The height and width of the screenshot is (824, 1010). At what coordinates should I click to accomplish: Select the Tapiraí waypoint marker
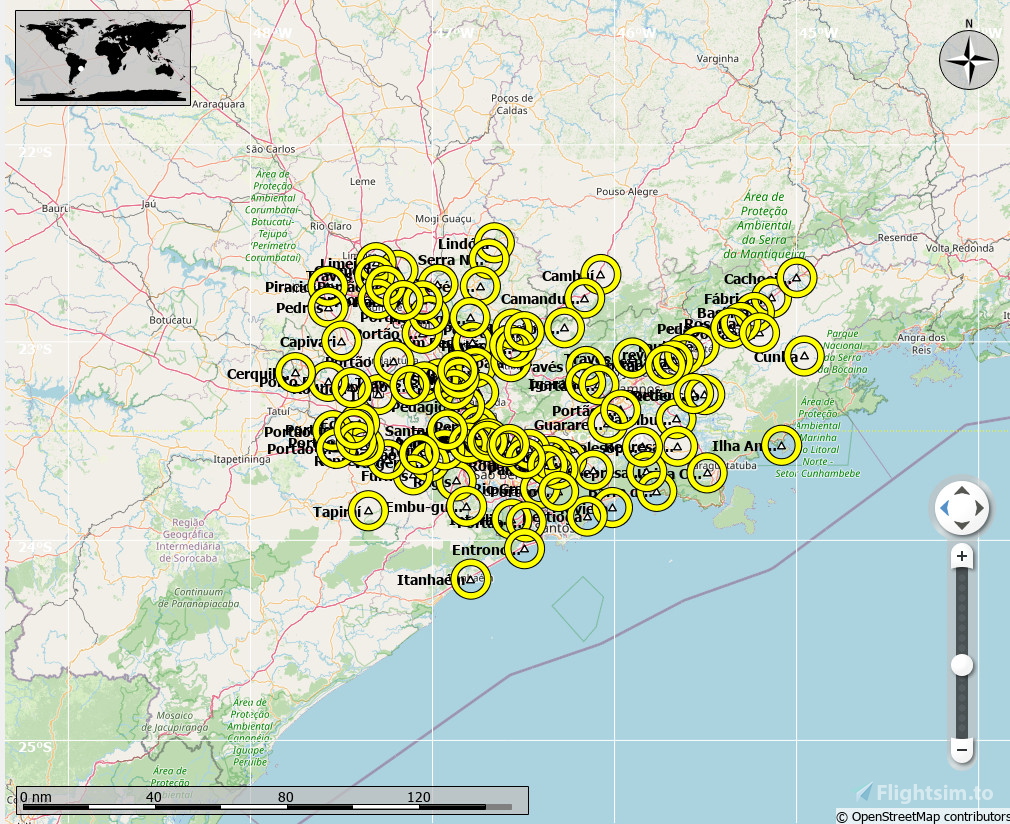pyautogui.click(x=368, y=511)
